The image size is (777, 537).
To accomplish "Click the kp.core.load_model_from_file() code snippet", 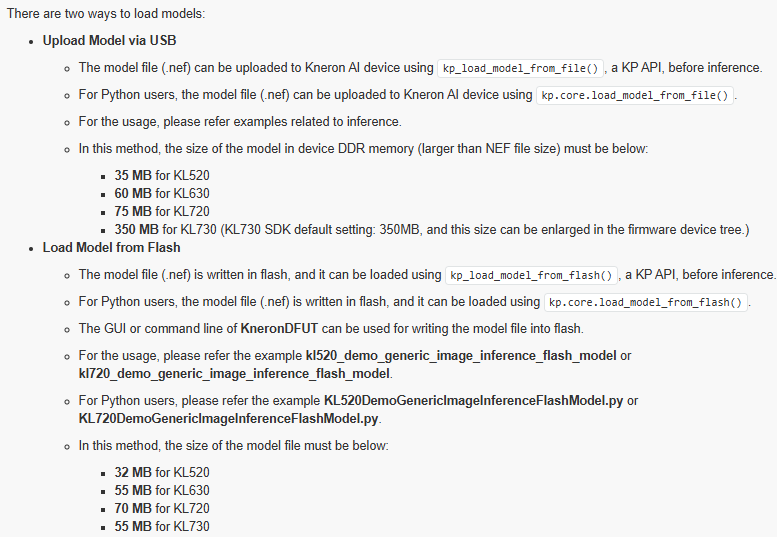I will click(635, 95).
